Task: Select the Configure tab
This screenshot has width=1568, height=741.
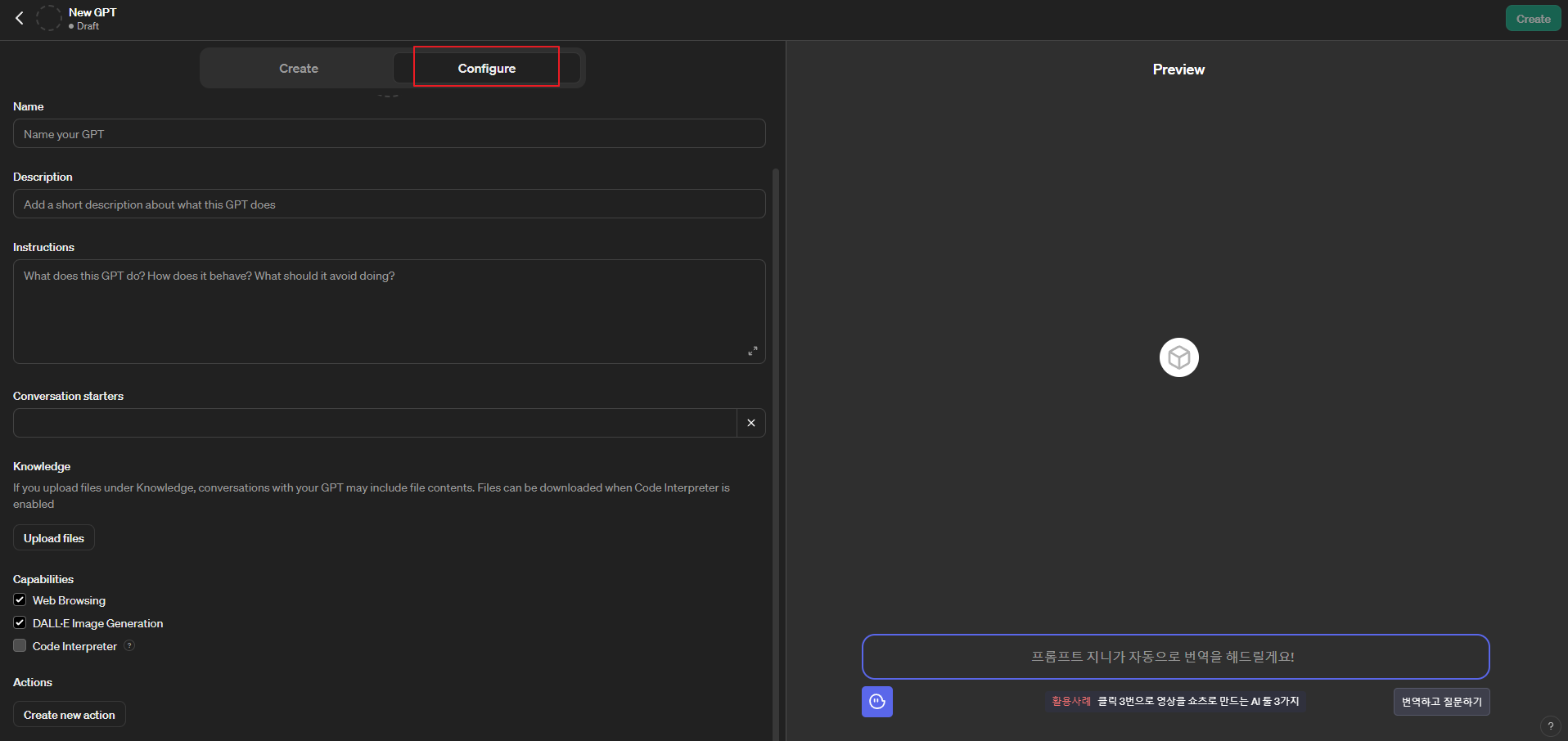Action: (486, 69)
